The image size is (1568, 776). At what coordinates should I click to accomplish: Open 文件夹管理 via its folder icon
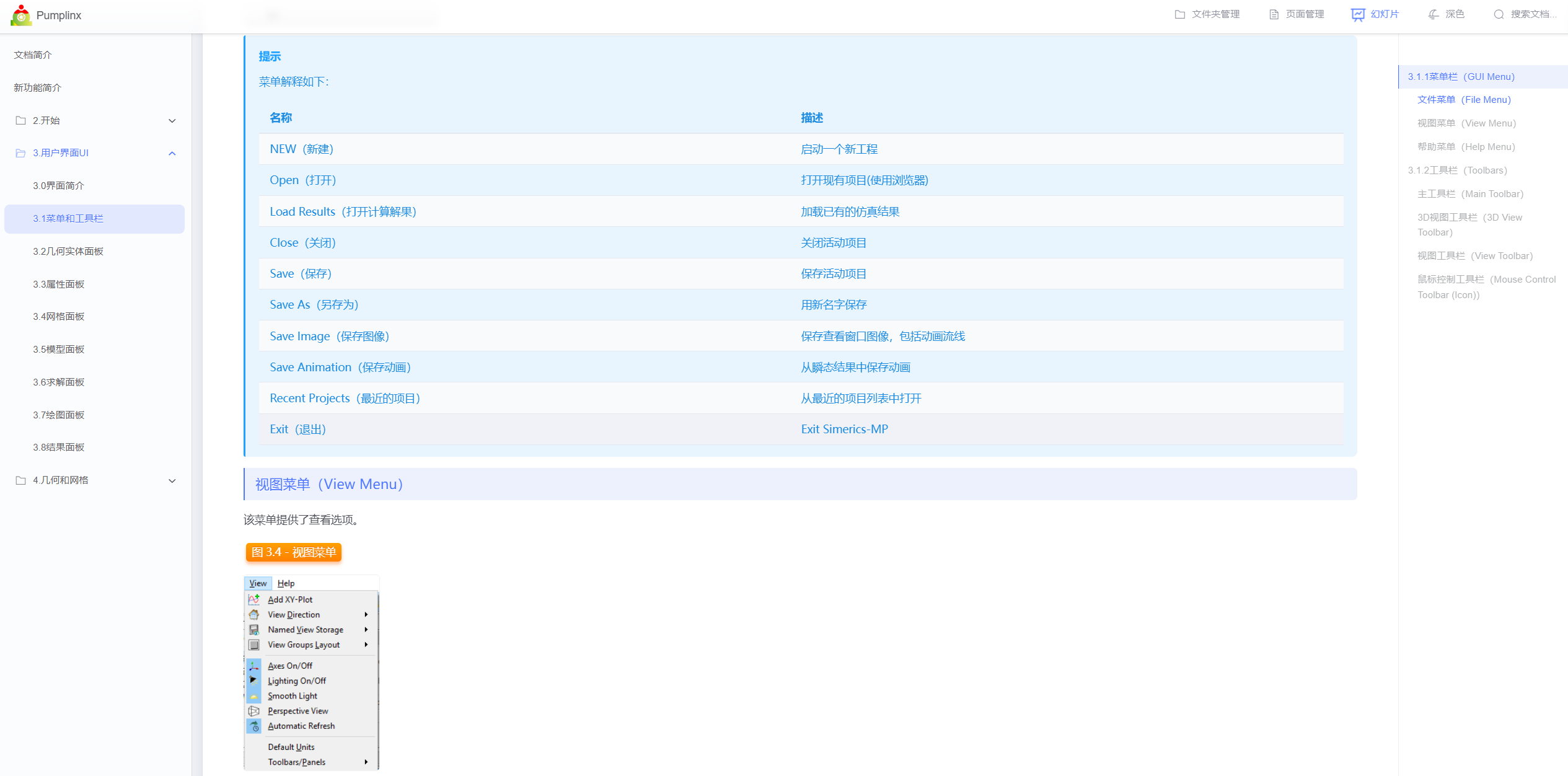click(x=1179, y=14)
